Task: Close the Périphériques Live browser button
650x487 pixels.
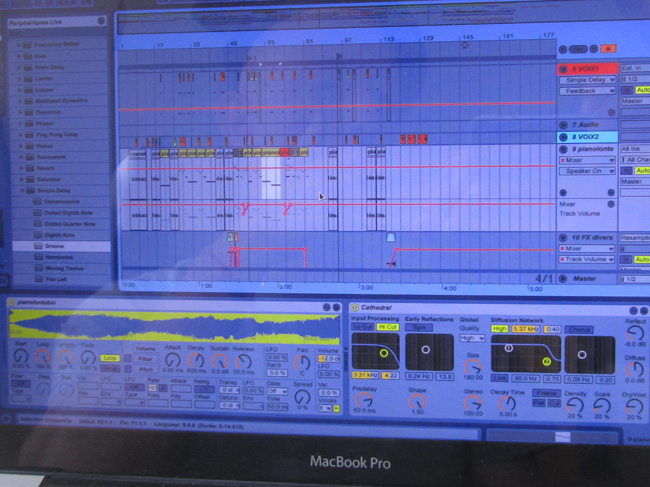Action: 101,21
